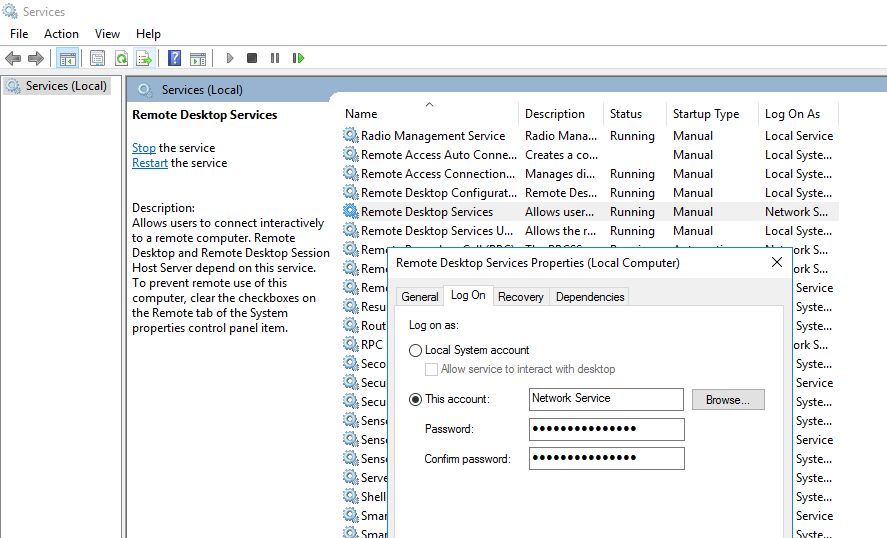
Task: Select Remote Desktop Configurat... row name
Action: [x=438, y=193]
